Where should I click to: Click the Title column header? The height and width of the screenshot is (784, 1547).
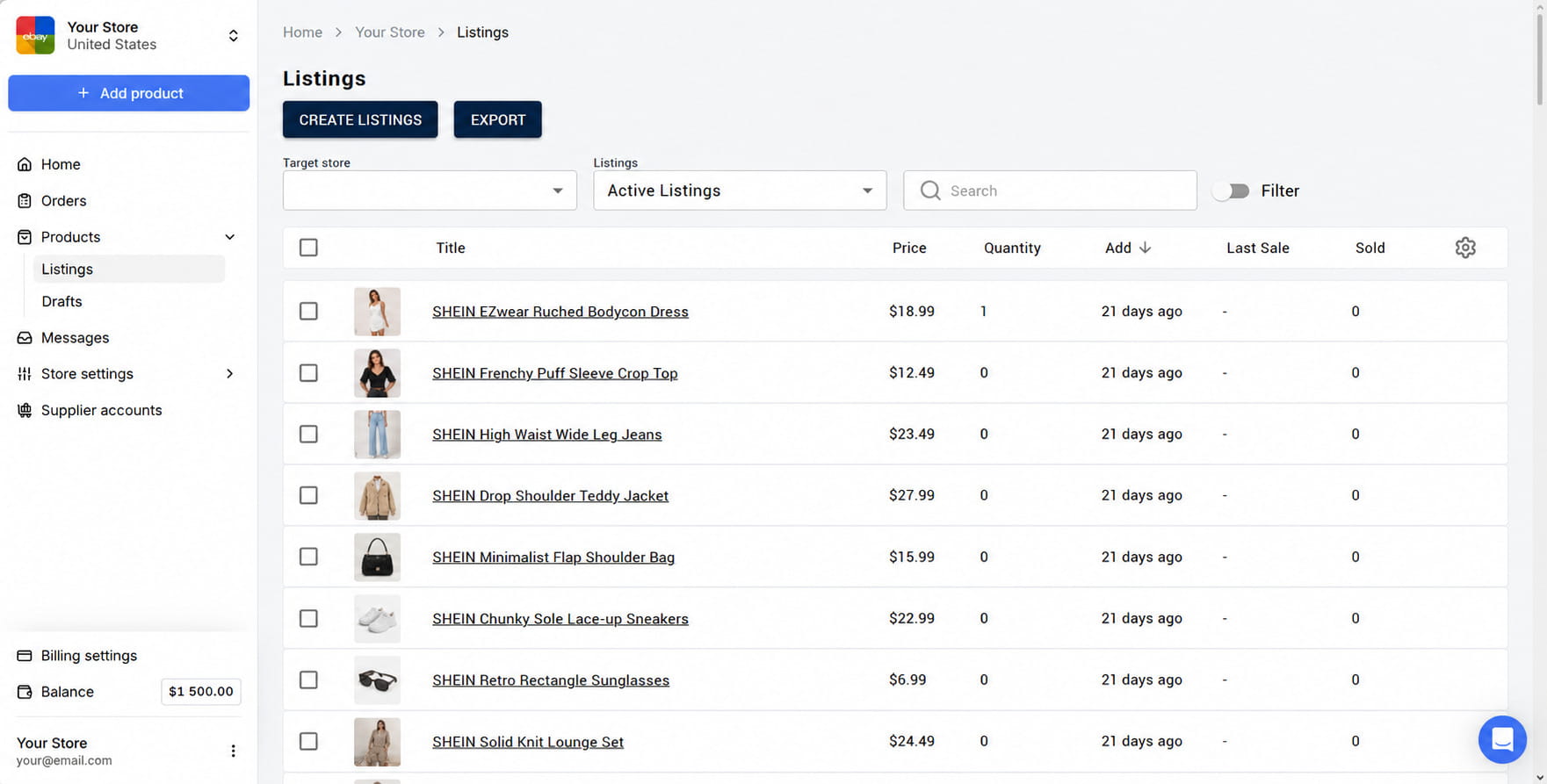(x=451, y=248)
